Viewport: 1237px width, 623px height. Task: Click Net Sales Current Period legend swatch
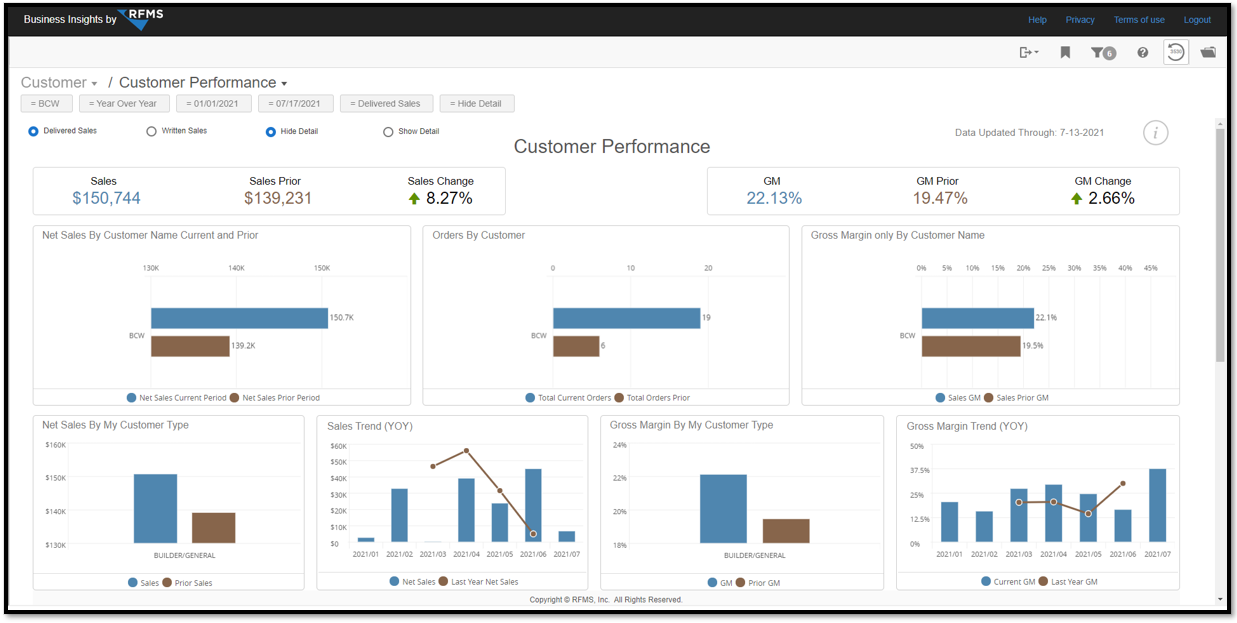coord(132,398)
